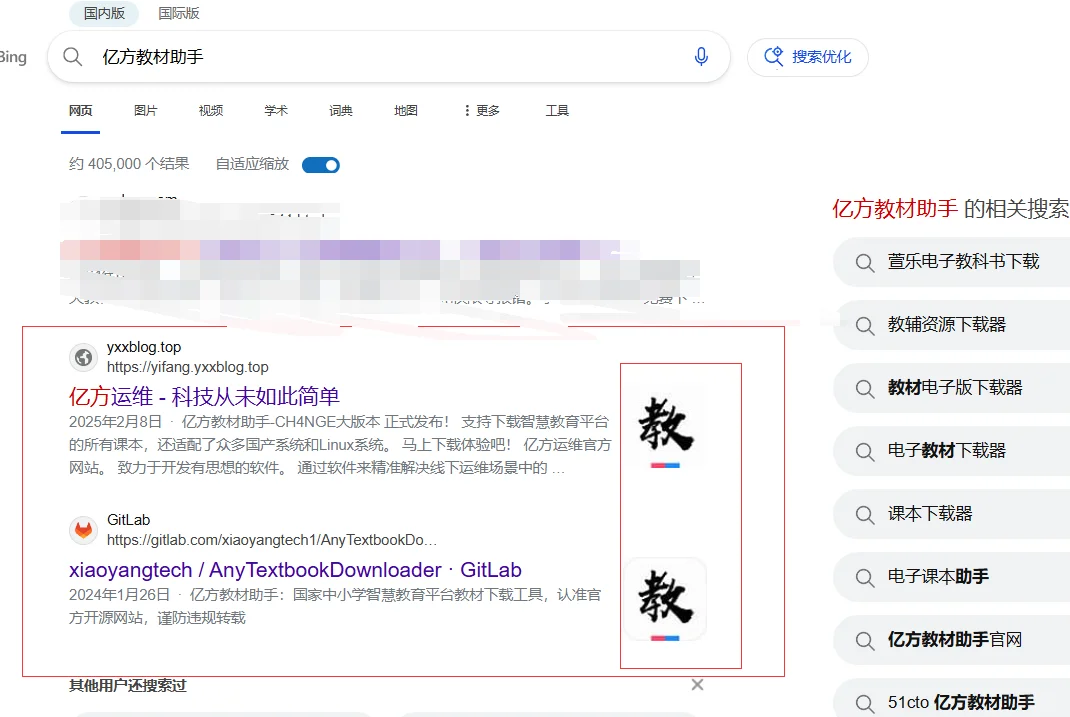Search related term 课本下载器

coord(953,514)
